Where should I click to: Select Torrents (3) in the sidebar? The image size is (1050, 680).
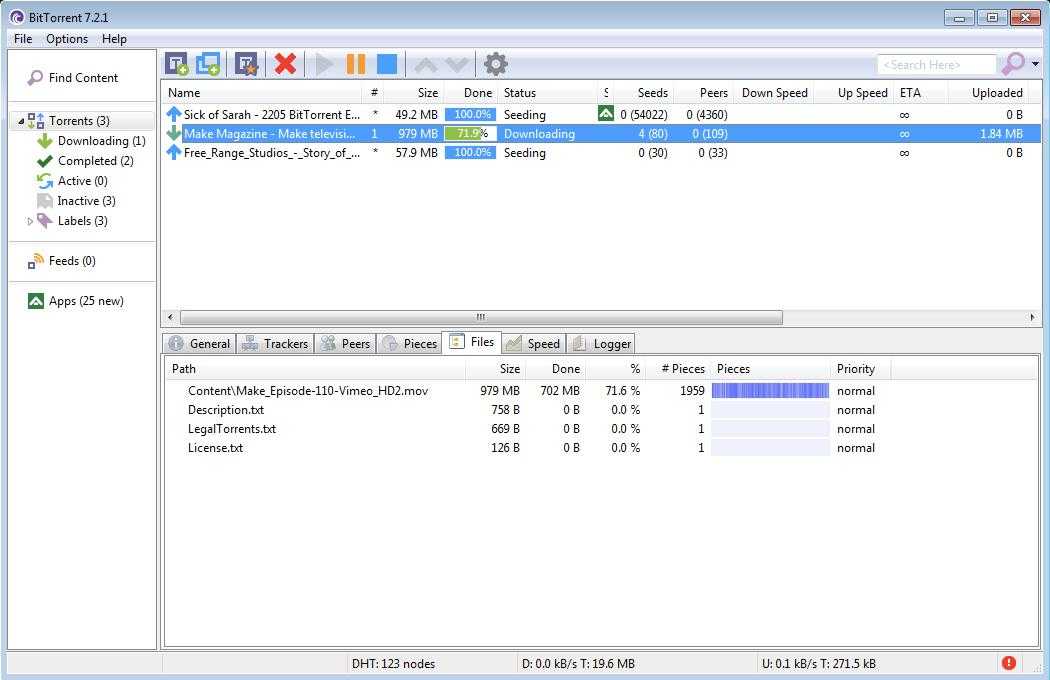(x=79, y=121)
